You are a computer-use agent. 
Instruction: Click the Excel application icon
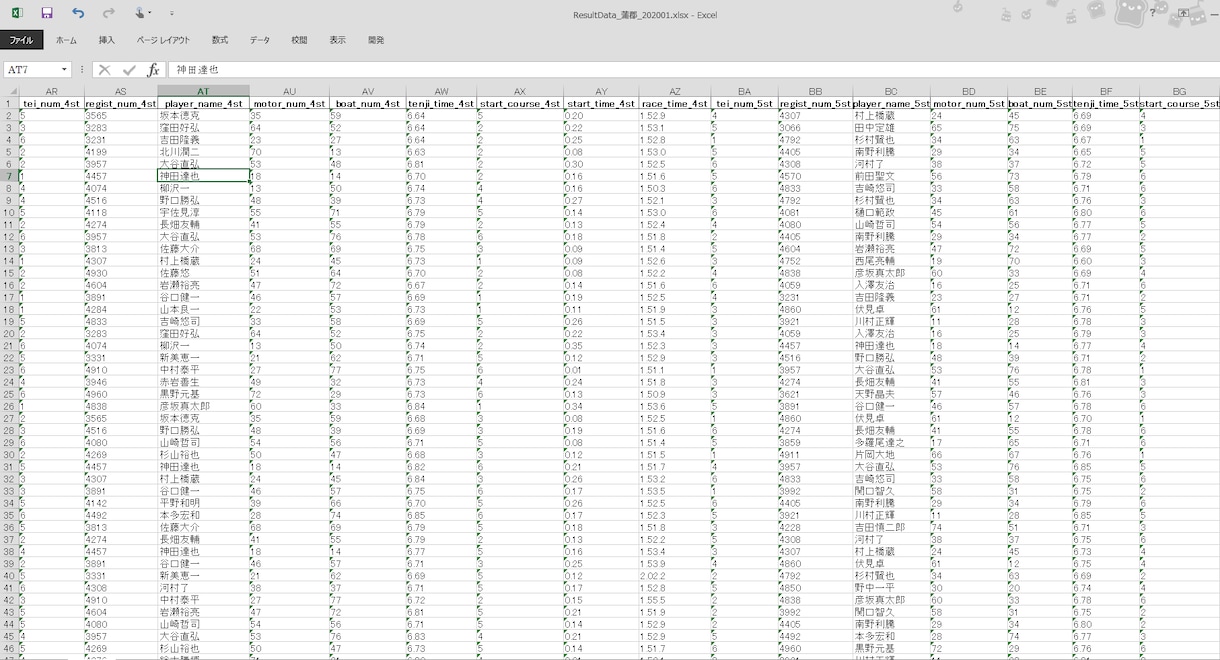(17, 13)
